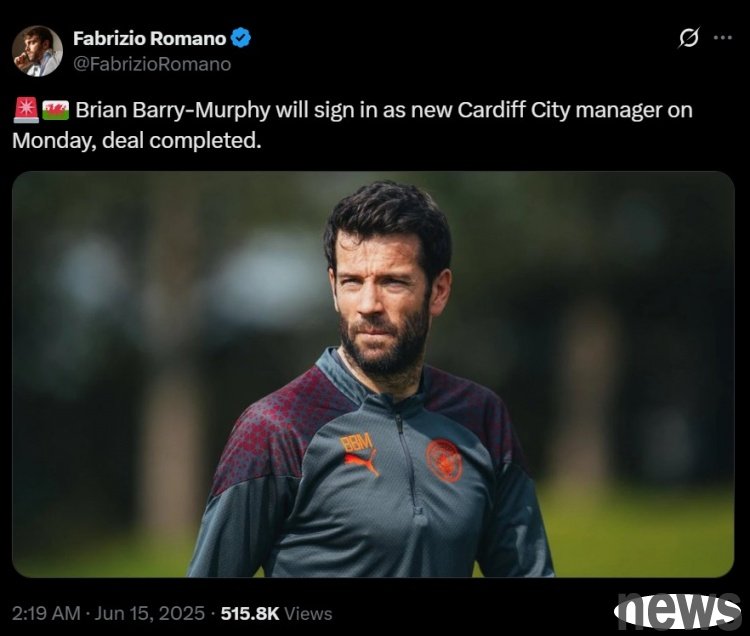Click the Wales flag emoji
Image resolution: width=750 pixels, height=636 pixels.
[x=56, y=110]
